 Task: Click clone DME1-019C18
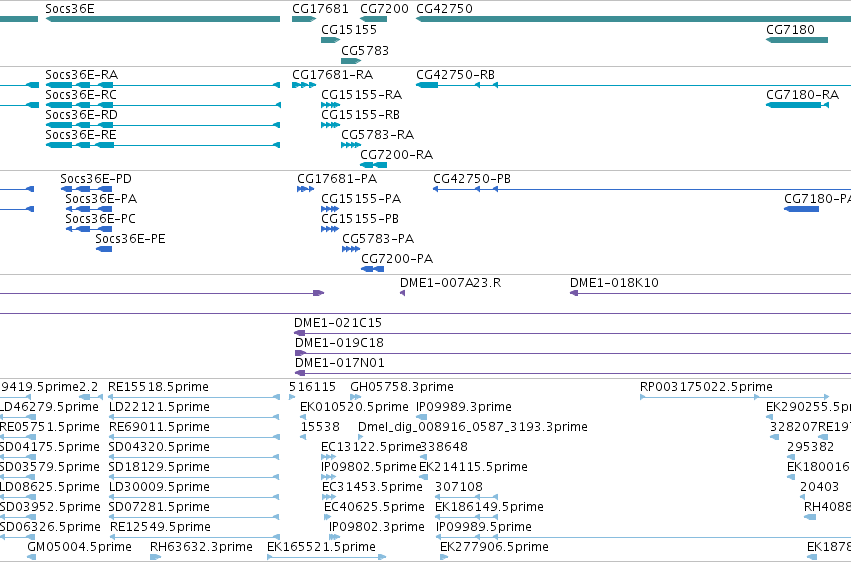click(573, 353)
